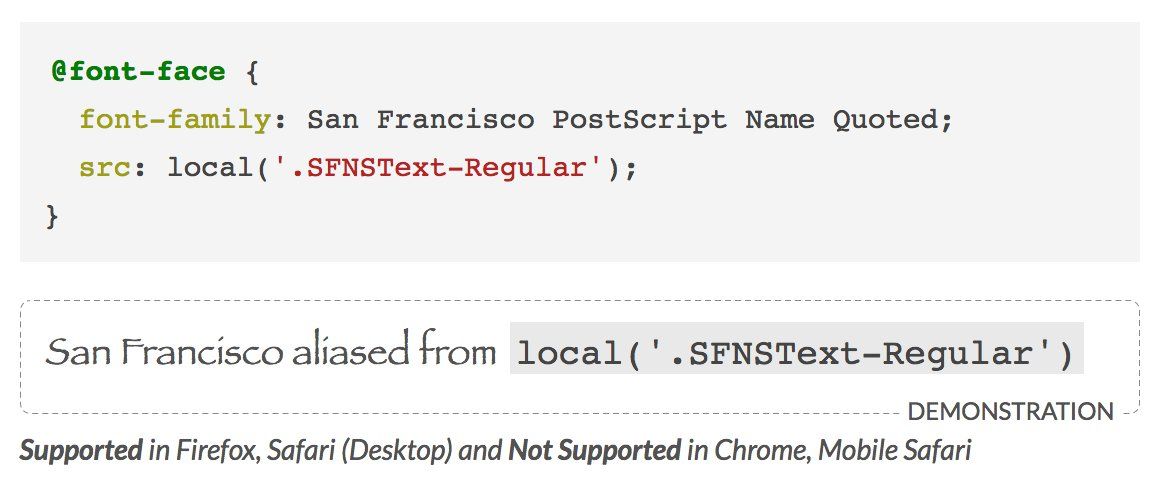Image resolution: width=1172 pixels, height=502 pixels.
Task: Click the '.SFNSText-Regular' string in the code block
Action: [x=437, y=167]
